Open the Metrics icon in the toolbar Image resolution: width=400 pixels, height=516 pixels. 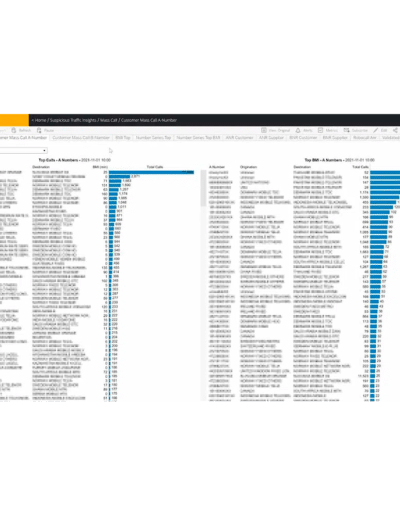pos(320,130)
